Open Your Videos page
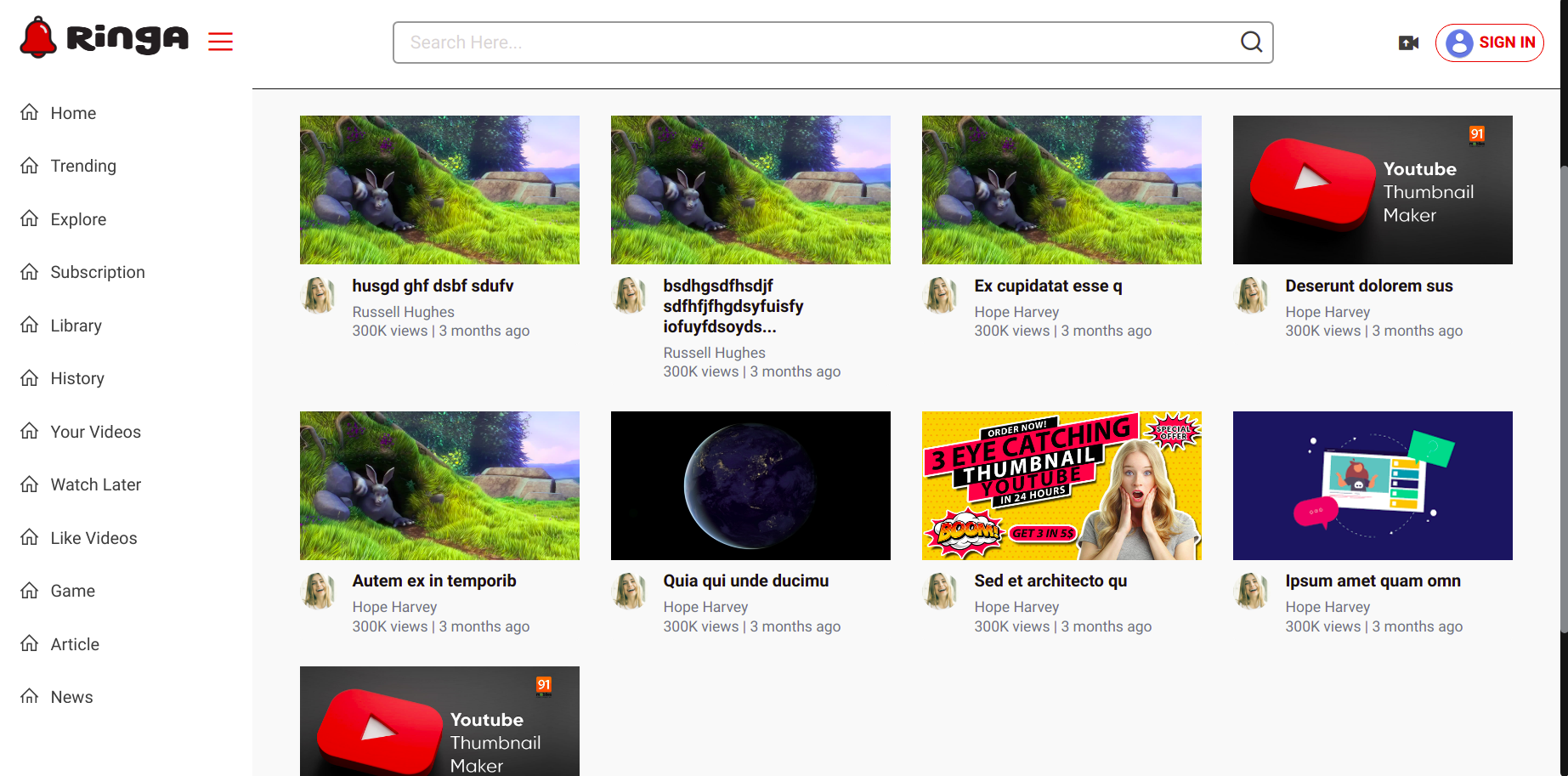Image resolution: width=1568 pixels, height=776 pixels. [x=96, y=432]
